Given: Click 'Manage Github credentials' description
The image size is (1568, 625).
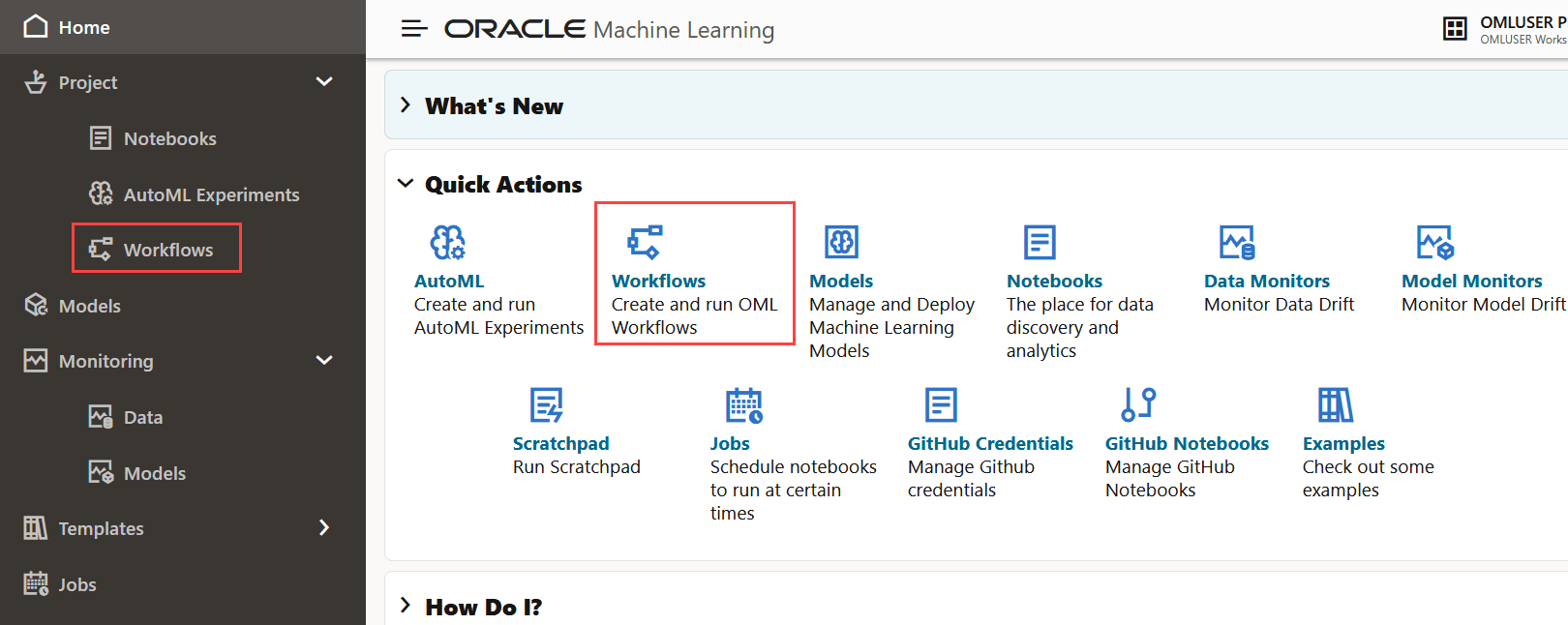Looking at the screenshot, I should [x=972, y=479].
